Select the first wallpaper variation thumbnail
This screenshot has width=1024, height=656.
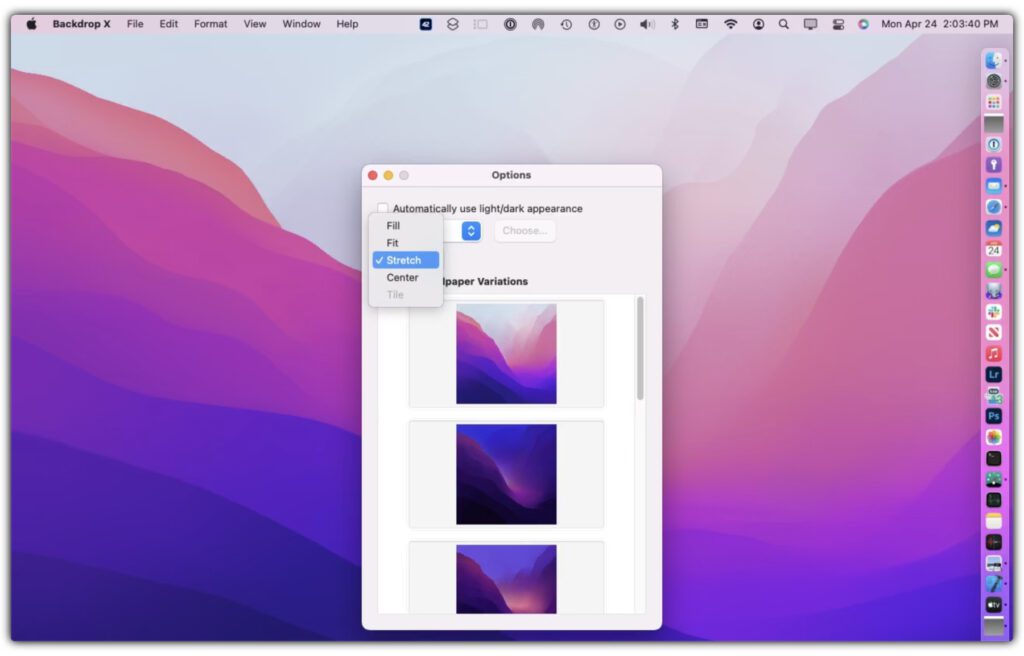pyautogui.click(x=506, y=354)
